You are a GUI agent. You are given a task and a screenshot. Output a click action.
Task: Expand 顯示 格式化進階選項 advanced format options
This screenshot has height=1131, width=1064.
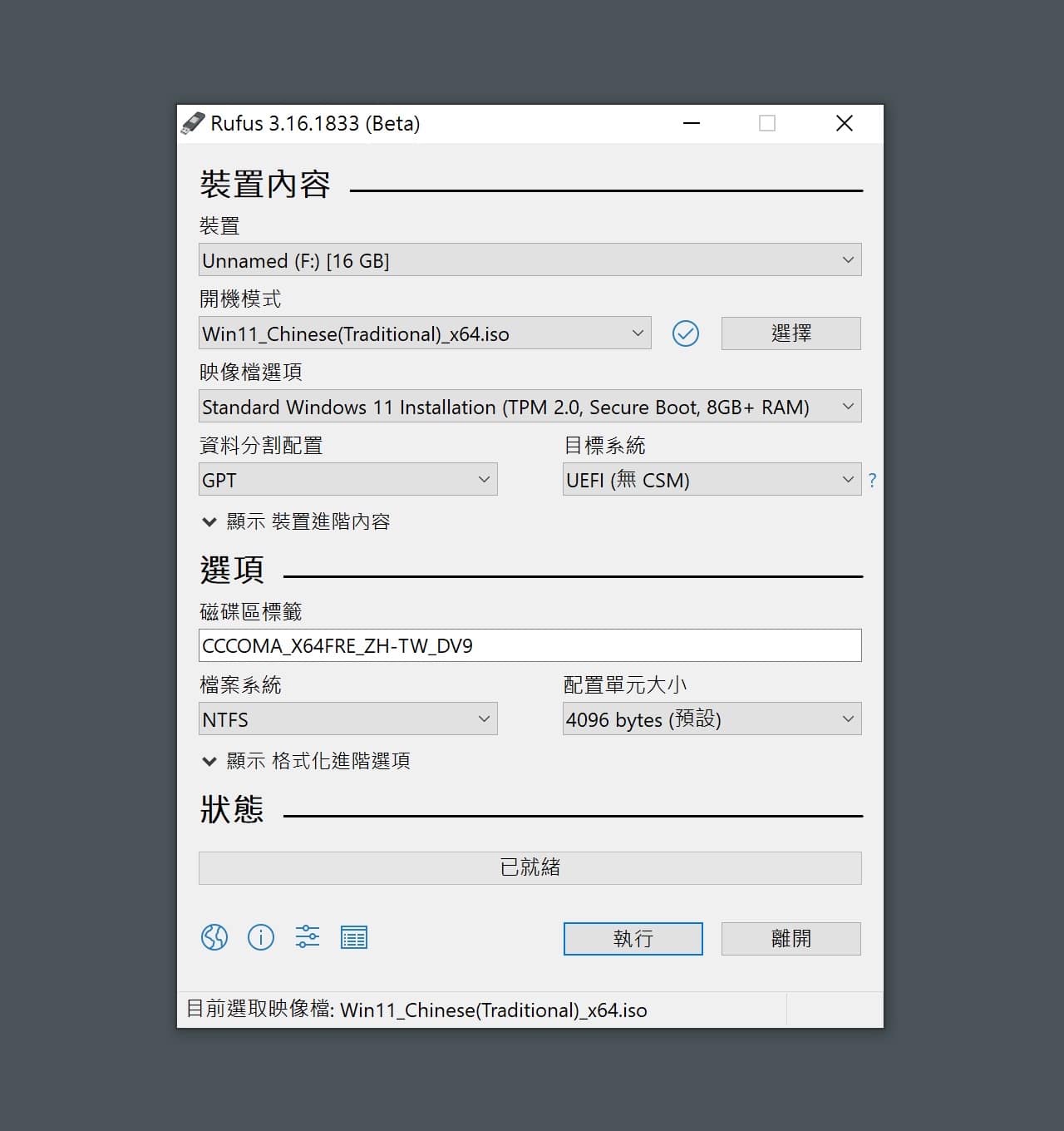306,761
